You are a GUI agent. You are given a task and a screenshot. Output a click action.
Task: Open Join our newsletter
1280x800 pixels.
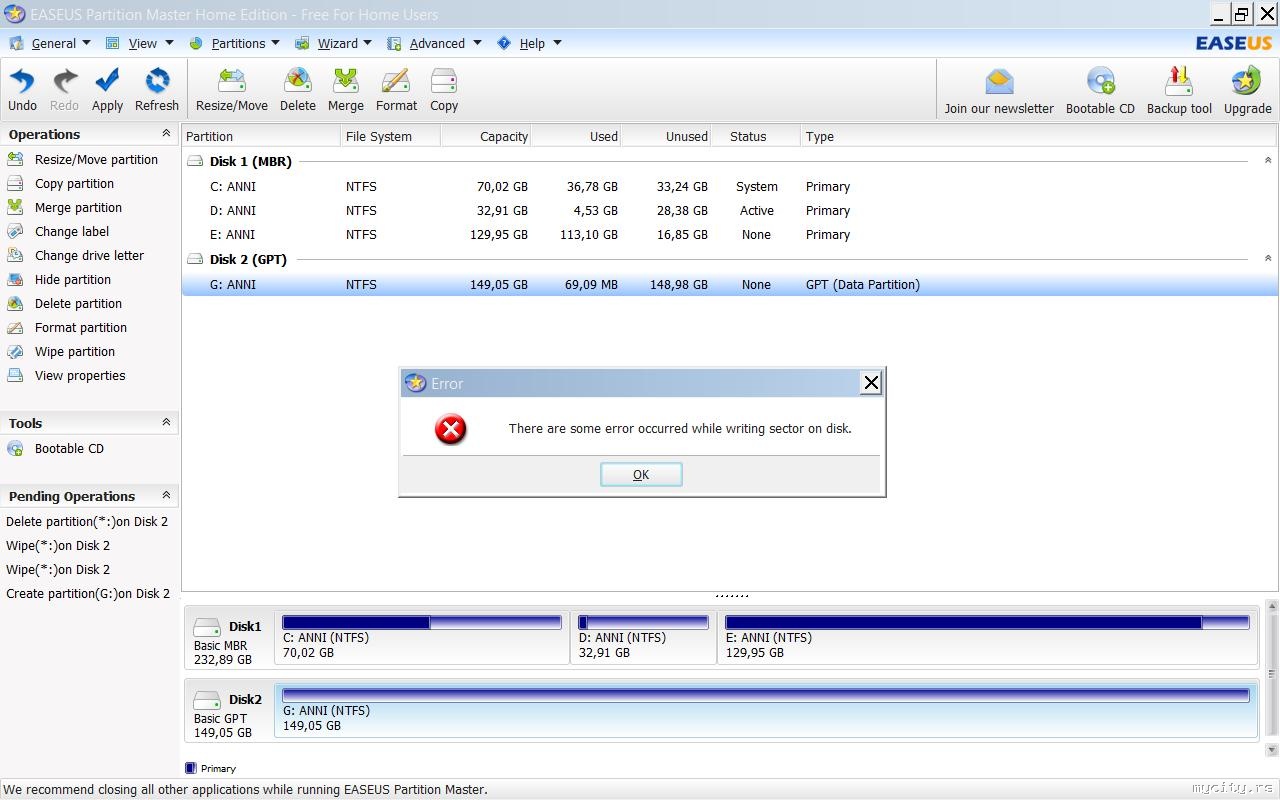tap(999, 92)
